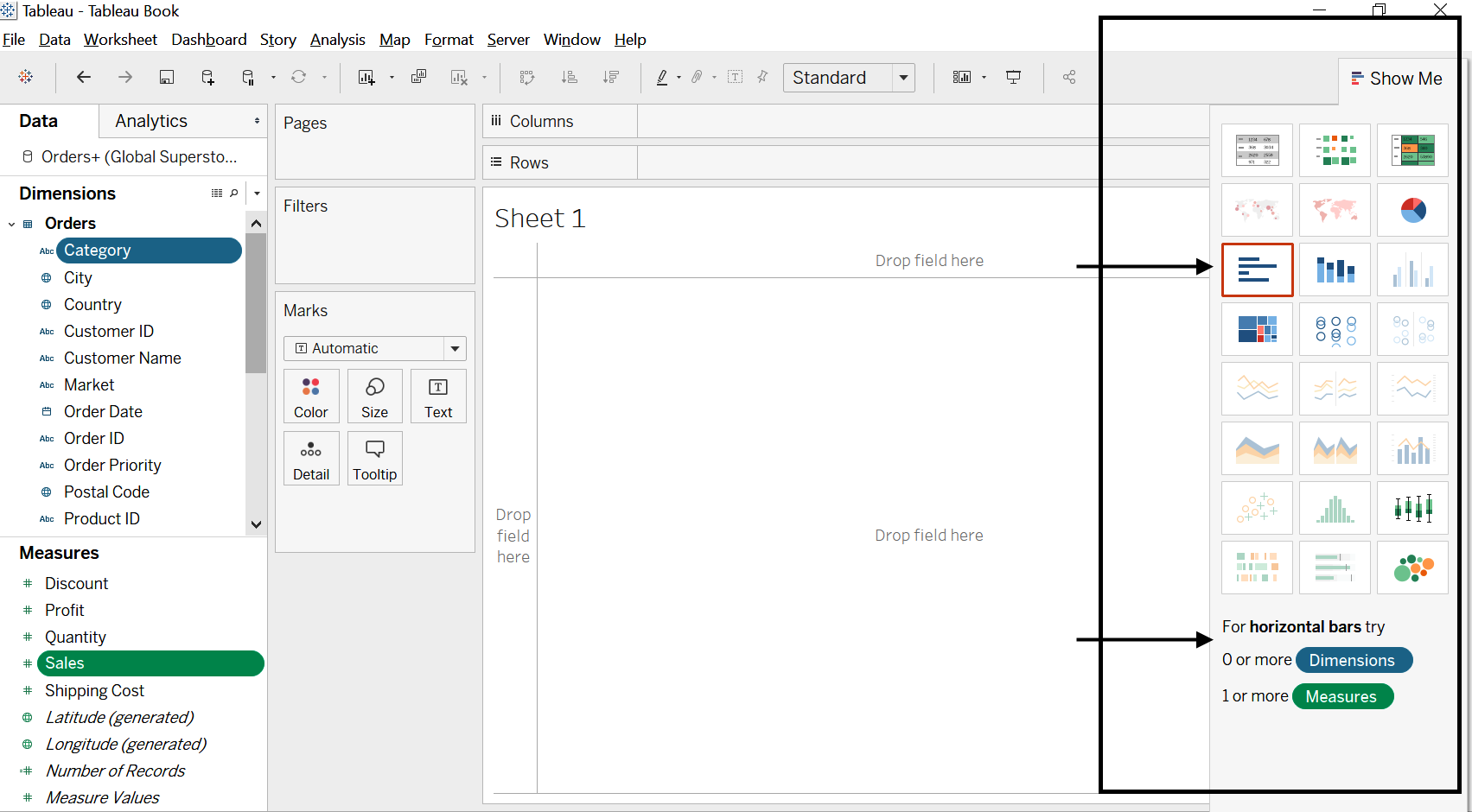Select the box-and-whisker plot chart type
The image size is (1472, 812).
click(1412, 508)
